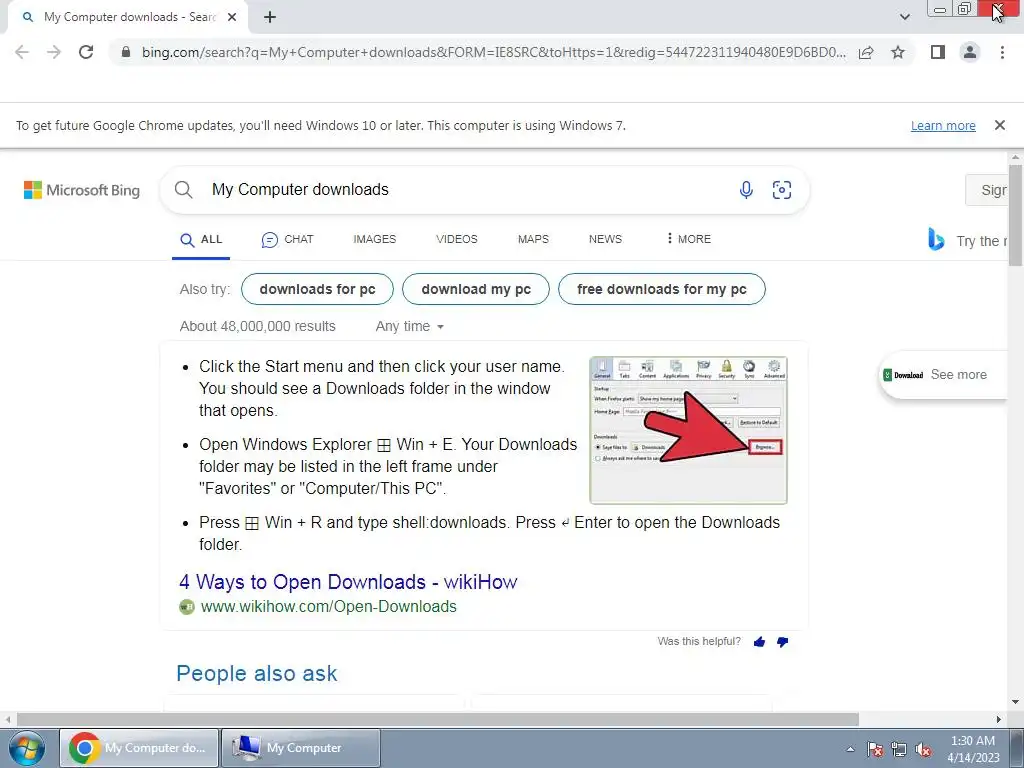Click the Bing chat logo icon
Viewport: 1024px width, 768px height.
point(936,240)
